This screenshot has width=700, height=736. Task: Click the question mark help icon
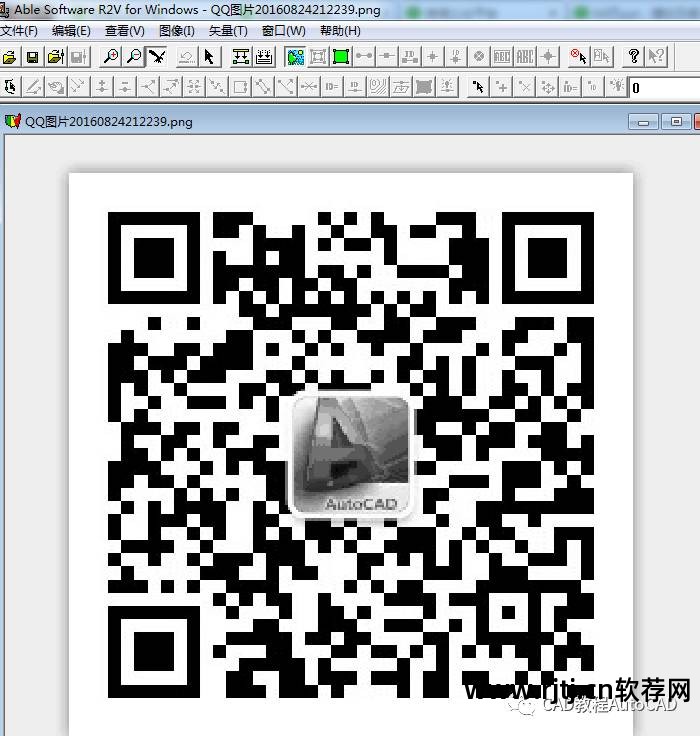pos(633,57)
